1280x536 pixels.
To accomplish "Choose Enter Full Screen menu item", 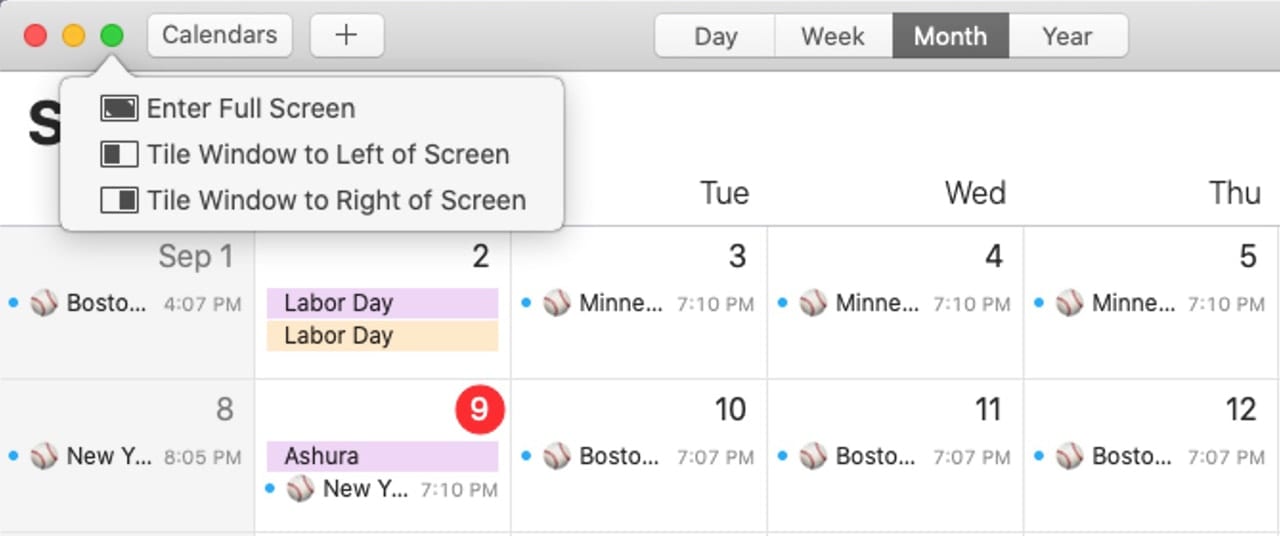I will point(251,108).
